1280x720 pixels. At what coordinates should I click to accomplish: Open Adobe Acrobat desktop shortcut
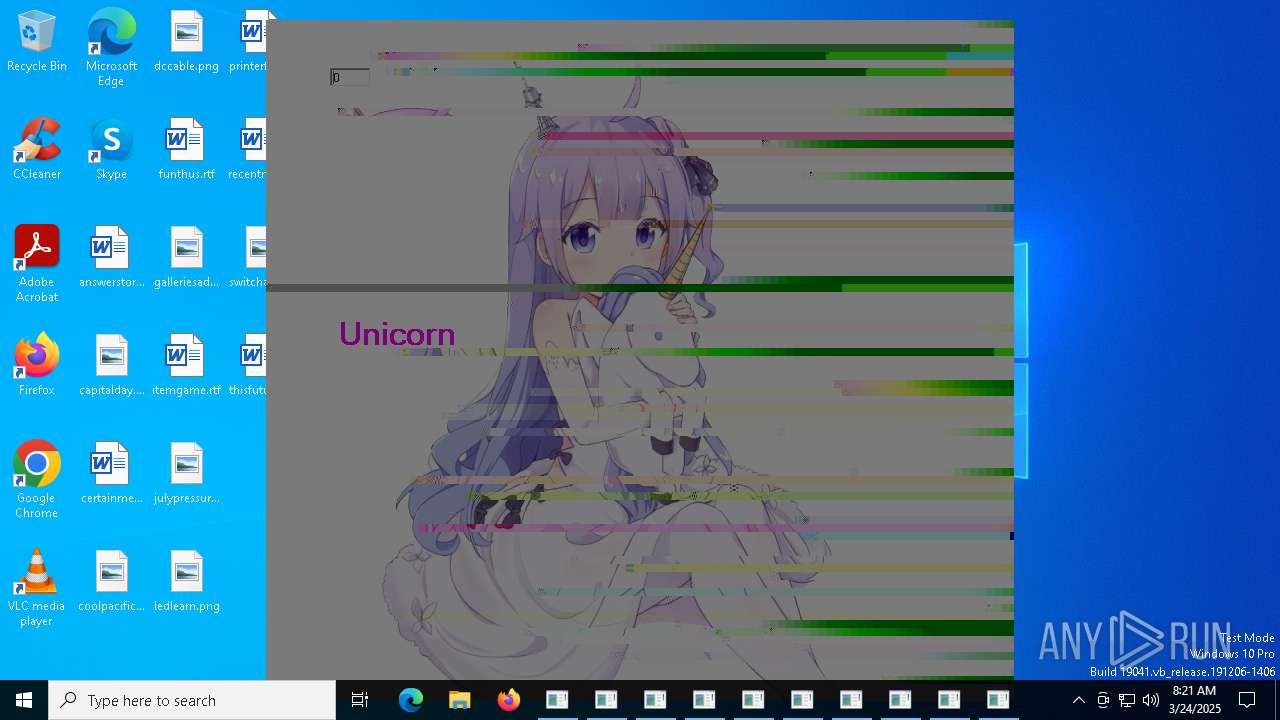pos(37,264)
